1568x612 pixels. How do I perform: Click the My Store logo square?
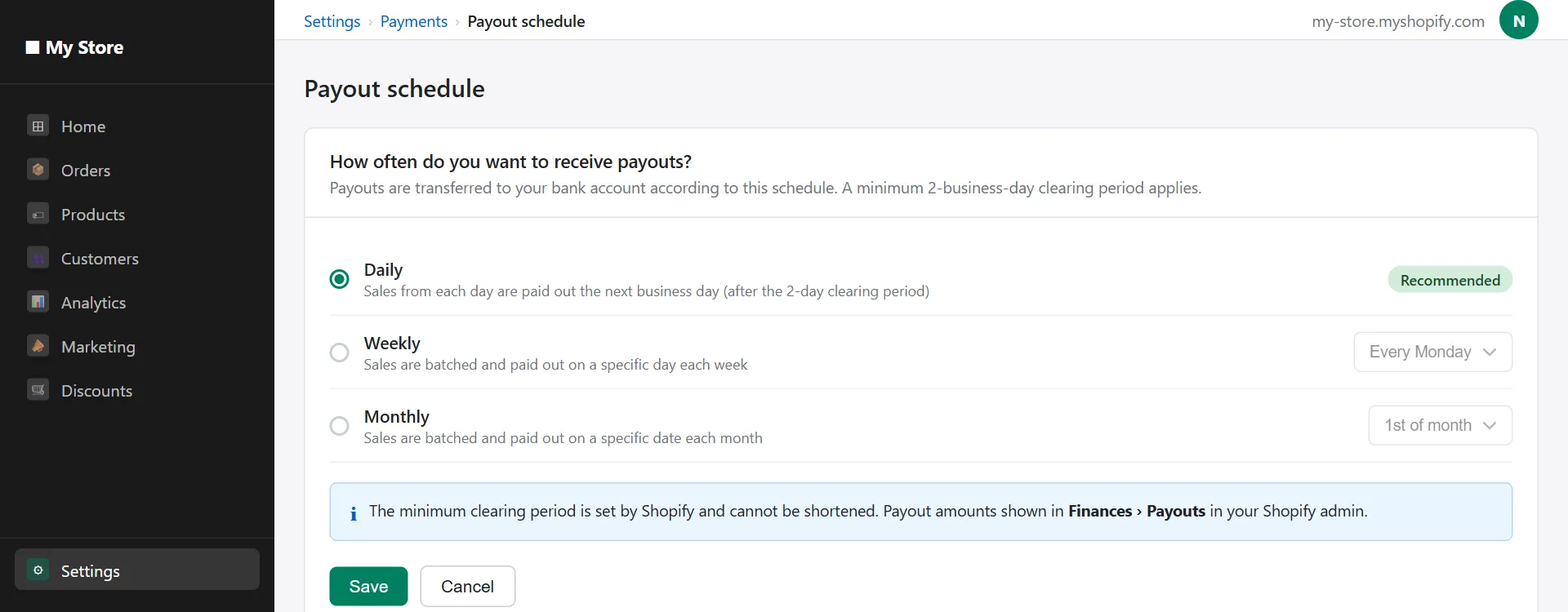33,47
